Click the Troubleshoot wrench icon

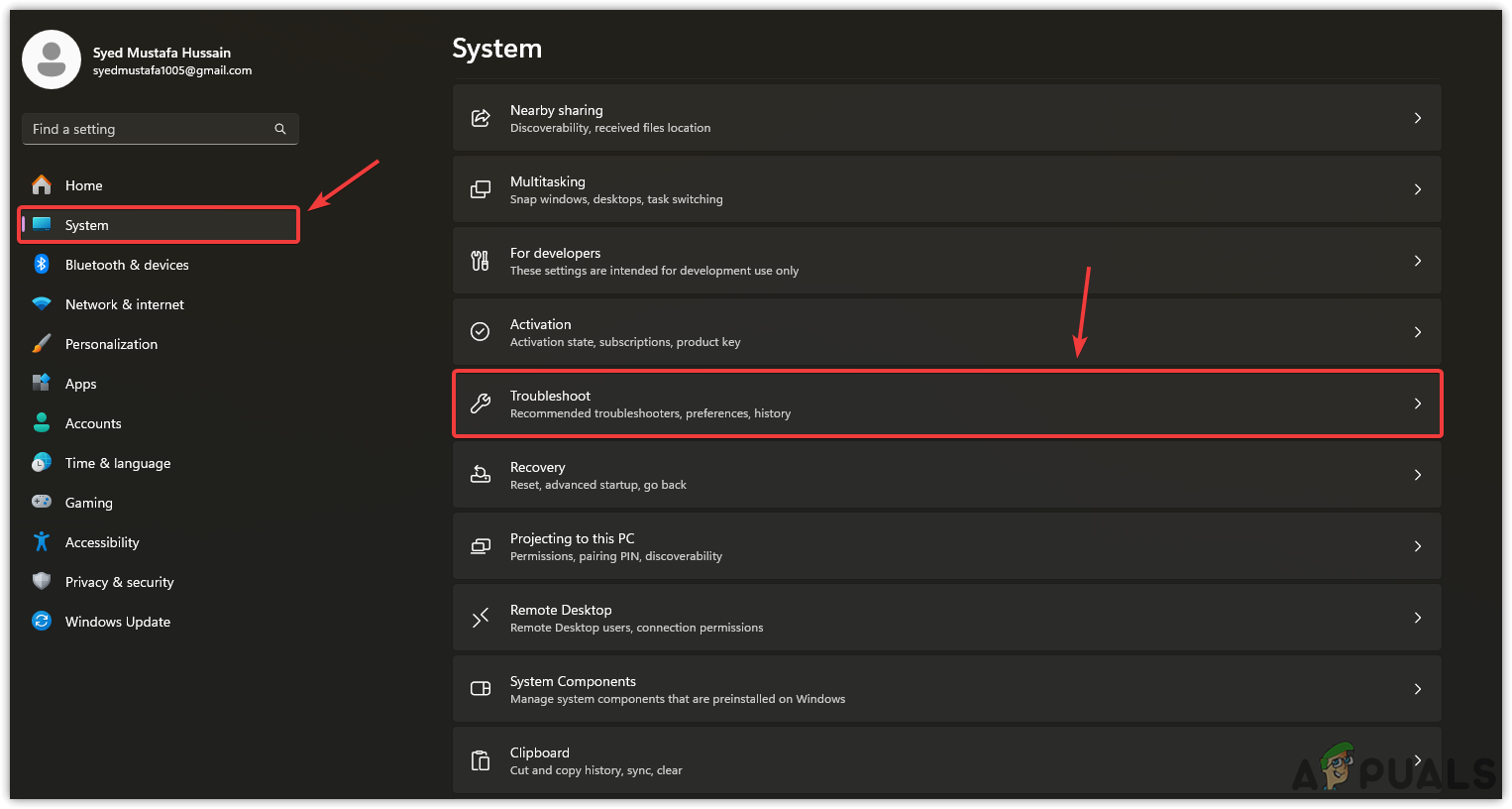pyautogui.click(x=481, y=404)
